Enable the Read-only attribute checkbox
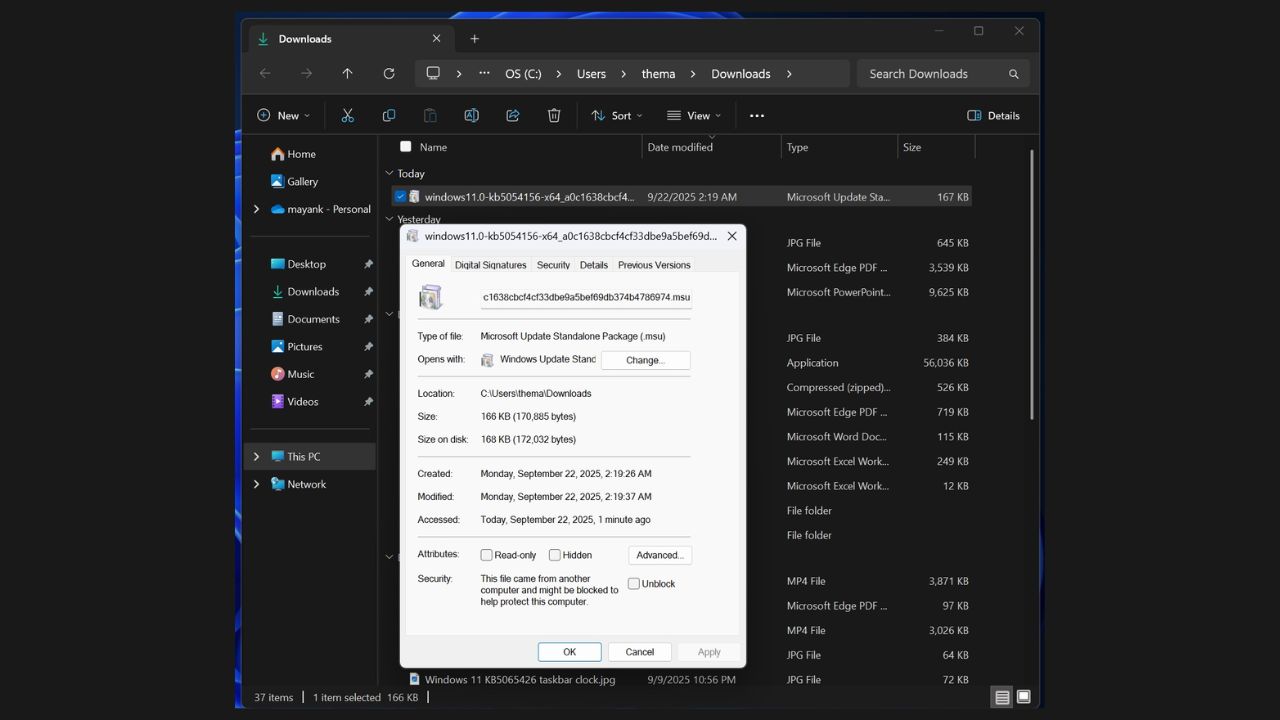 (x=486, y=554)
